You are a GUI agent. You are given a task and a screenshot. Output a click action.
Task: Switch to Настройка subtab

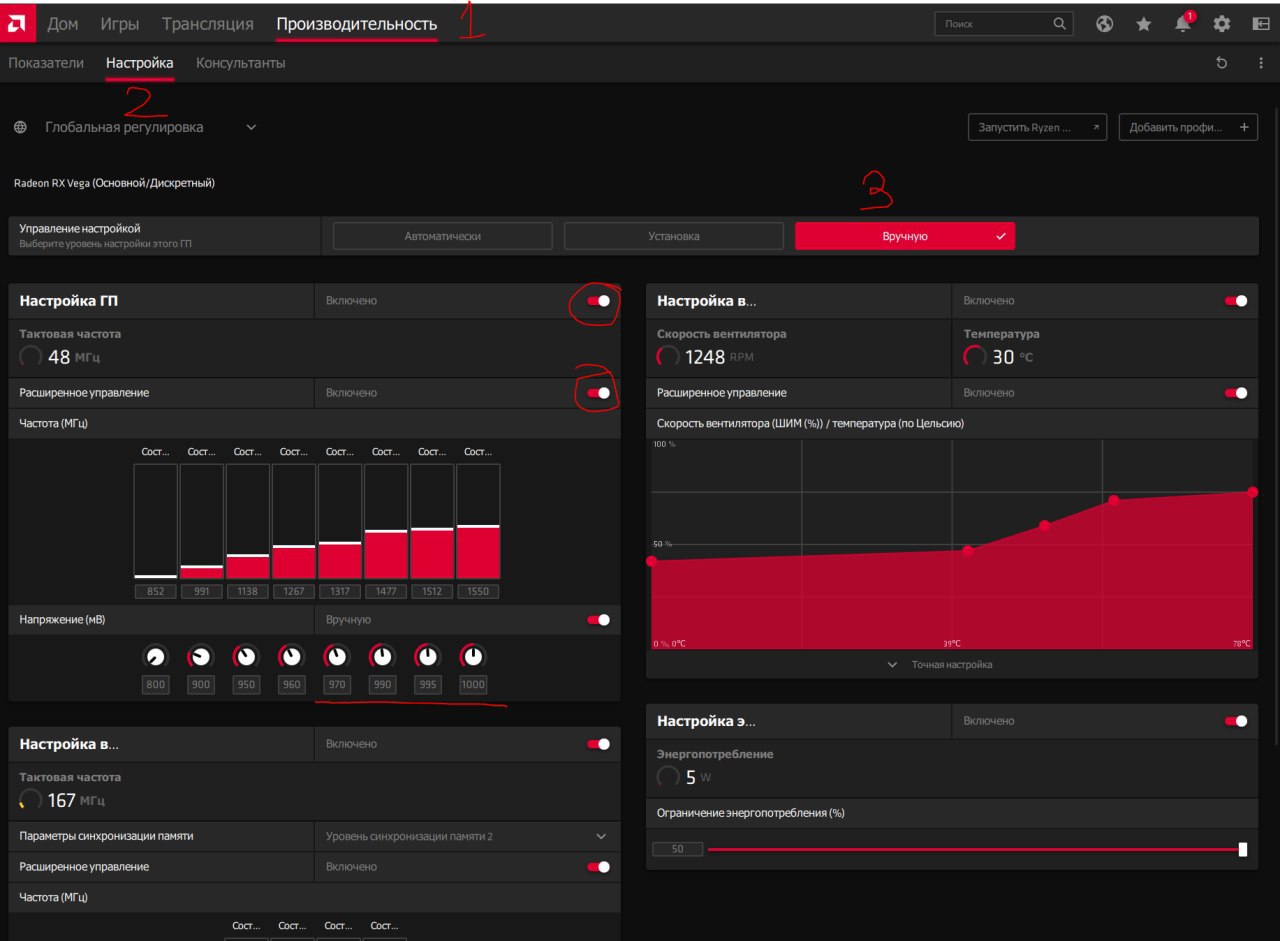[139, 63]
